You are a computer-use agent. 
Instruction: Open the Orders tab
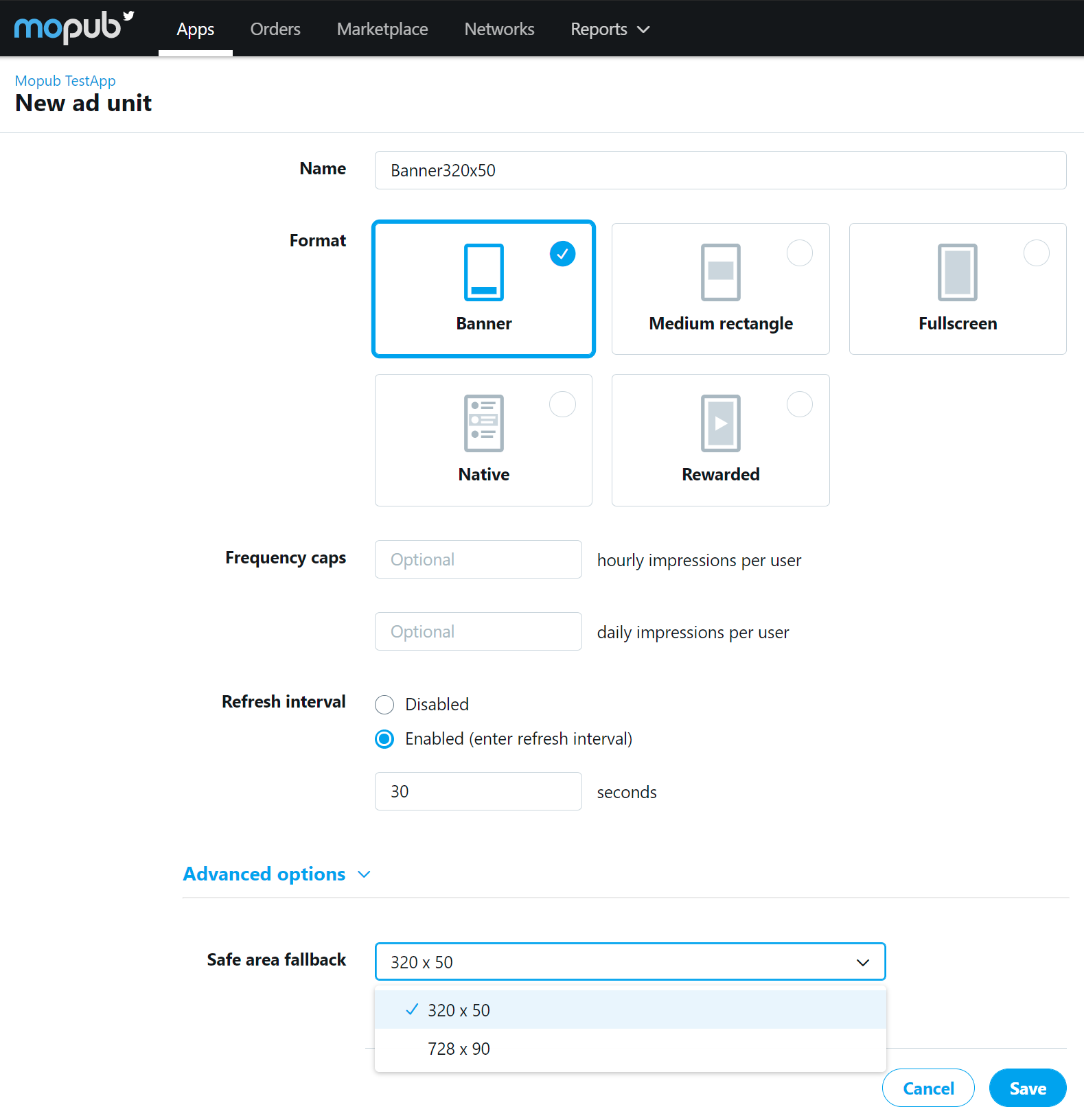(275, 29)
